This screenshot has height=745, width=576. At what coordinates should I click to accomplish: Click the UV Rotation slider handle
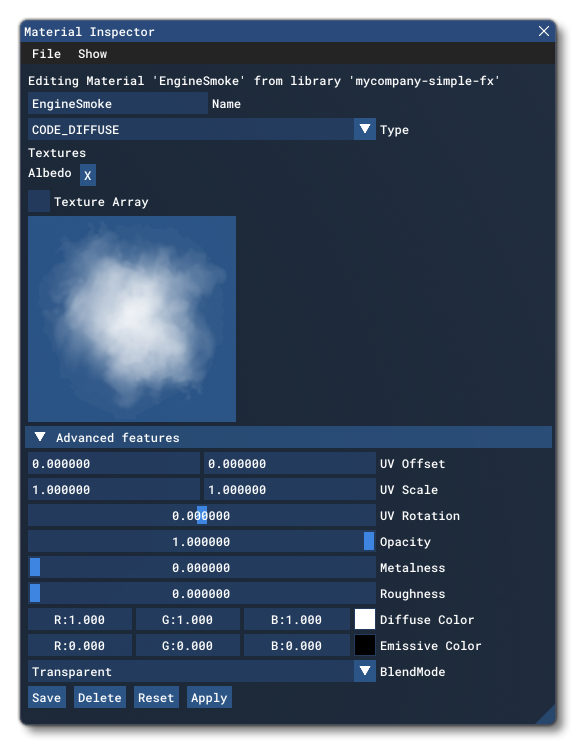click(x=202, y=515)
